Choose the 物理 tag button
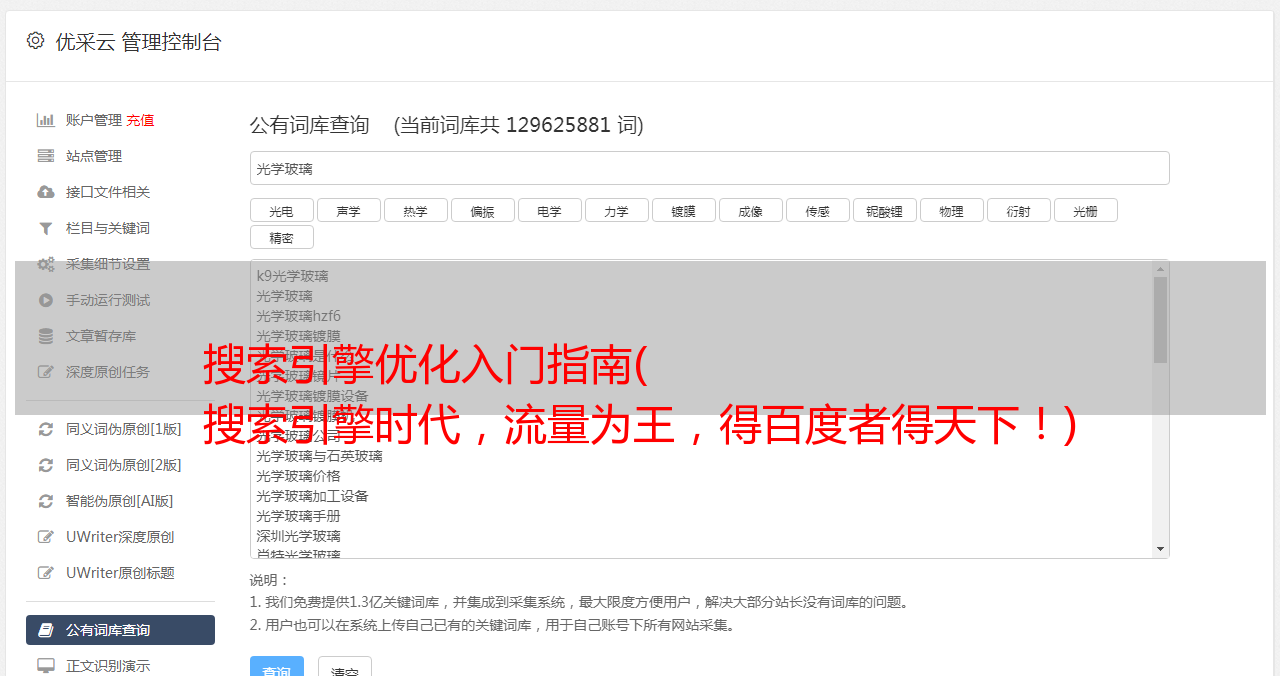Screen dimensions: 1280x676 point(951,211)
